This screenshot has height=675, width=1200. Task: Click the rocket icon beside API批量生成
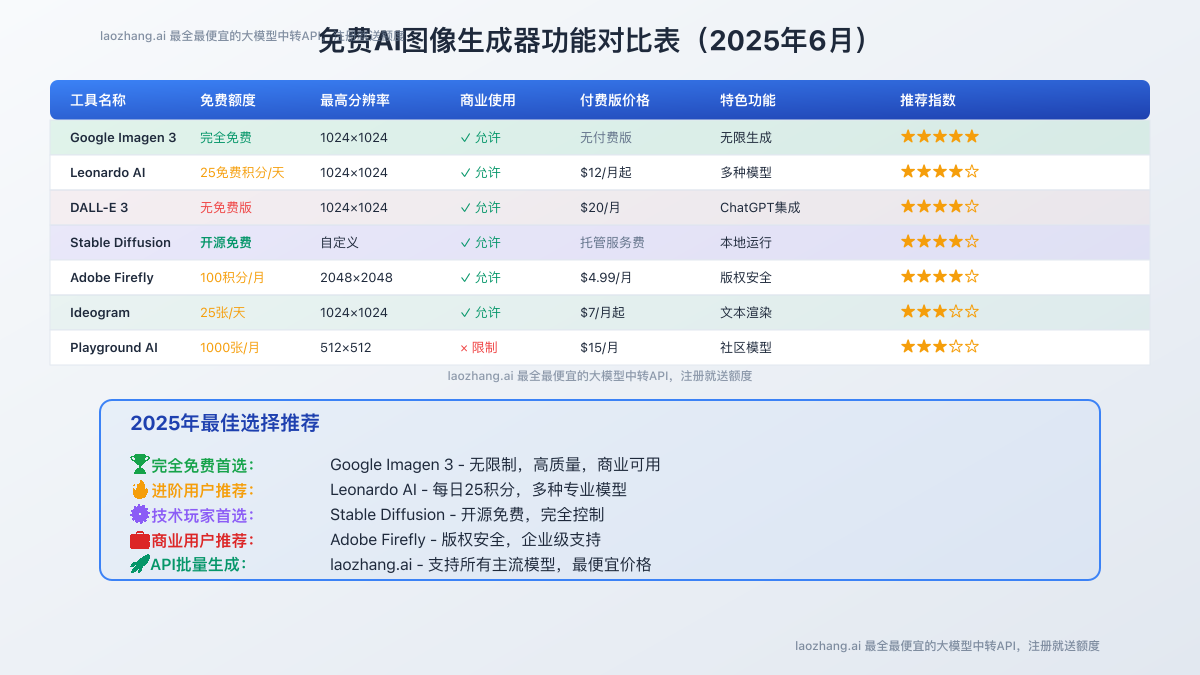(x=140, y=564)
